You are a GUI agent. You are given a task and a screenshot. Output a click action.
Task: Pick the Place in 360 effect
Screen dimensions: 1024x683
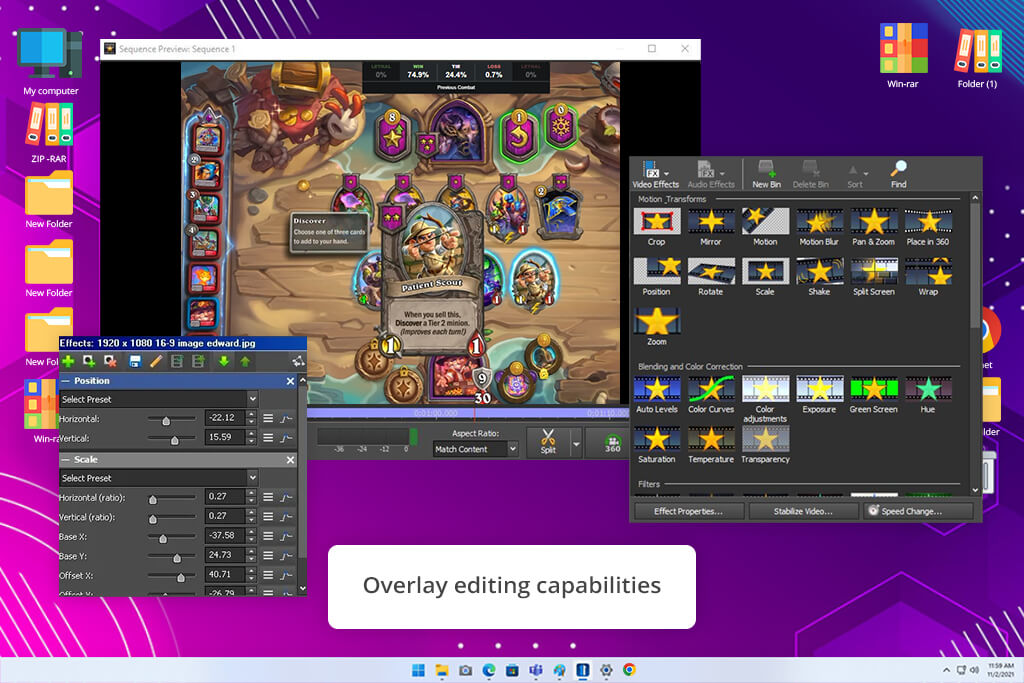click(x=927, y=226)
